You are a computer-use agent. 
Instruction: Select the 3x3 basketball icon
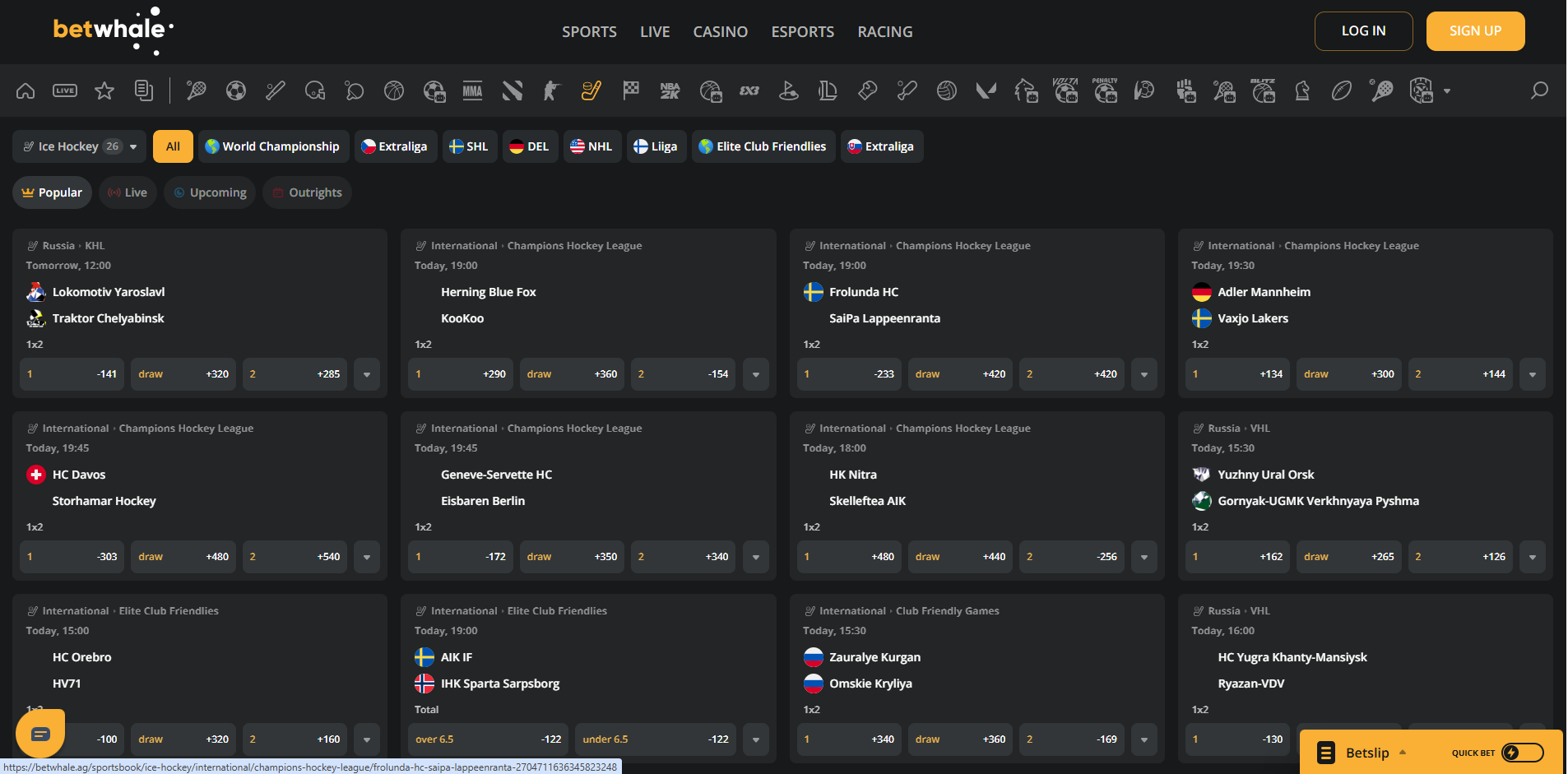click(x=749, y=90)
